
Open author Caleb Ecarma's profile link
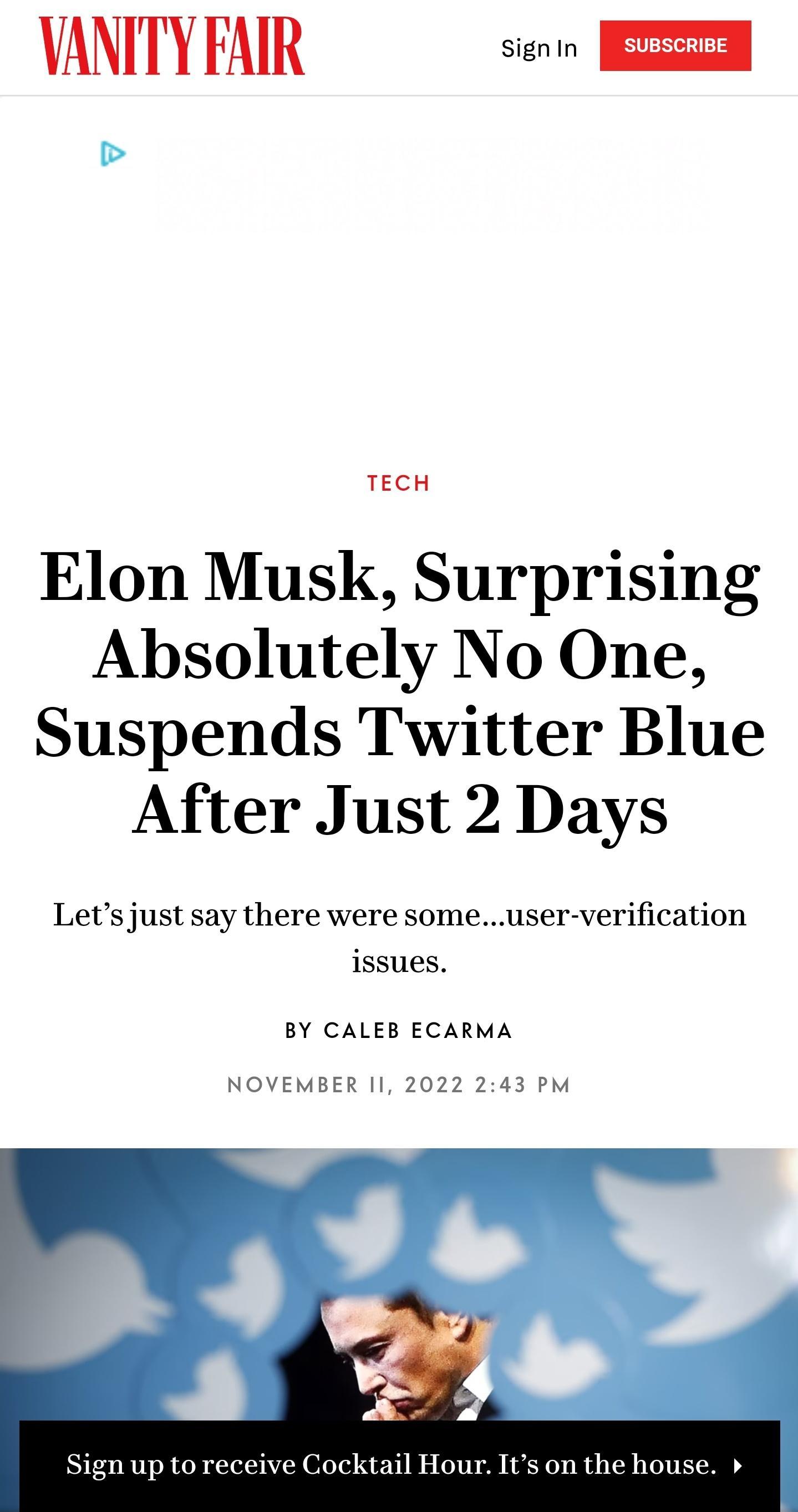tap(418, 1031)
